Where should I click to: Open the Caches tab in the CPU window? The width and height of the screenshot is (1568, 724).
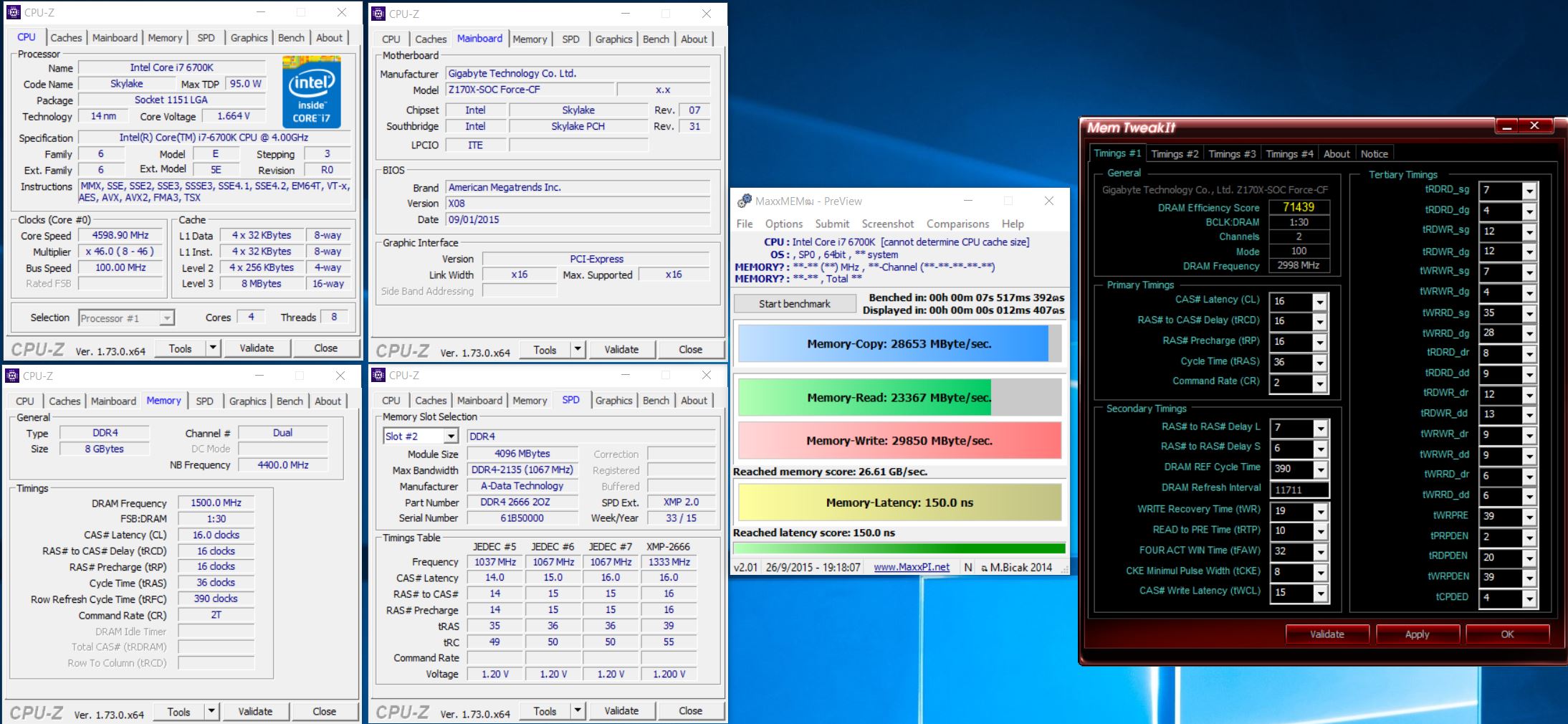(x=66, y=38)
